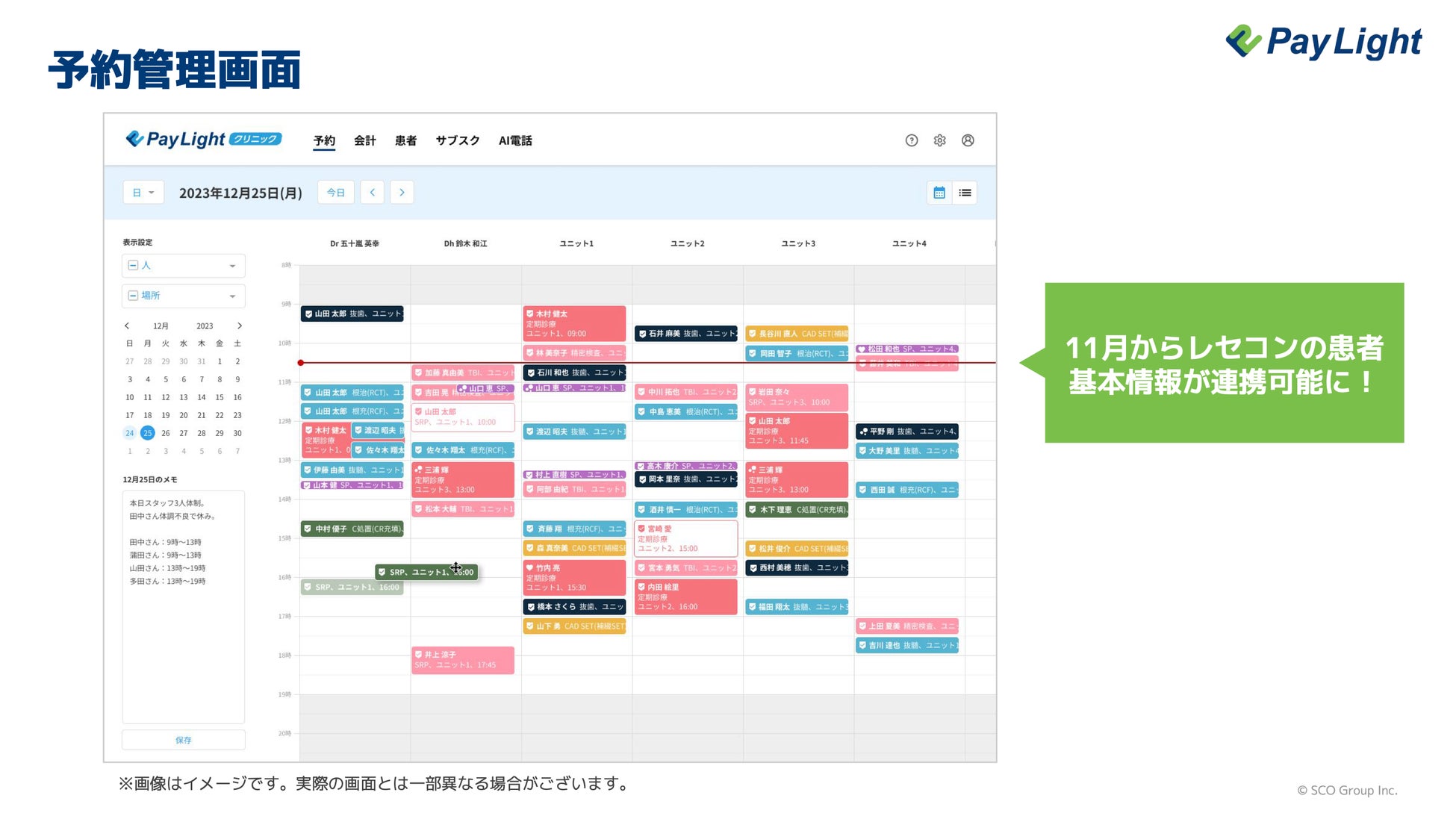Click the red current-time line marker

(x=301, y=363)
